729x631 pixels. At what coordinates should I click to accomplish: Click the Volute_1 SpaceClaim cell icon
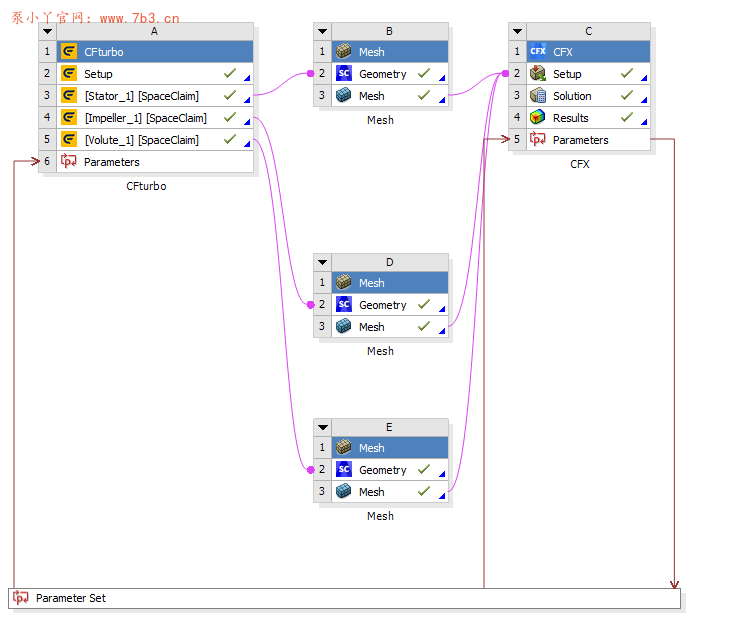pyautogui.click(x=69, y=139)
